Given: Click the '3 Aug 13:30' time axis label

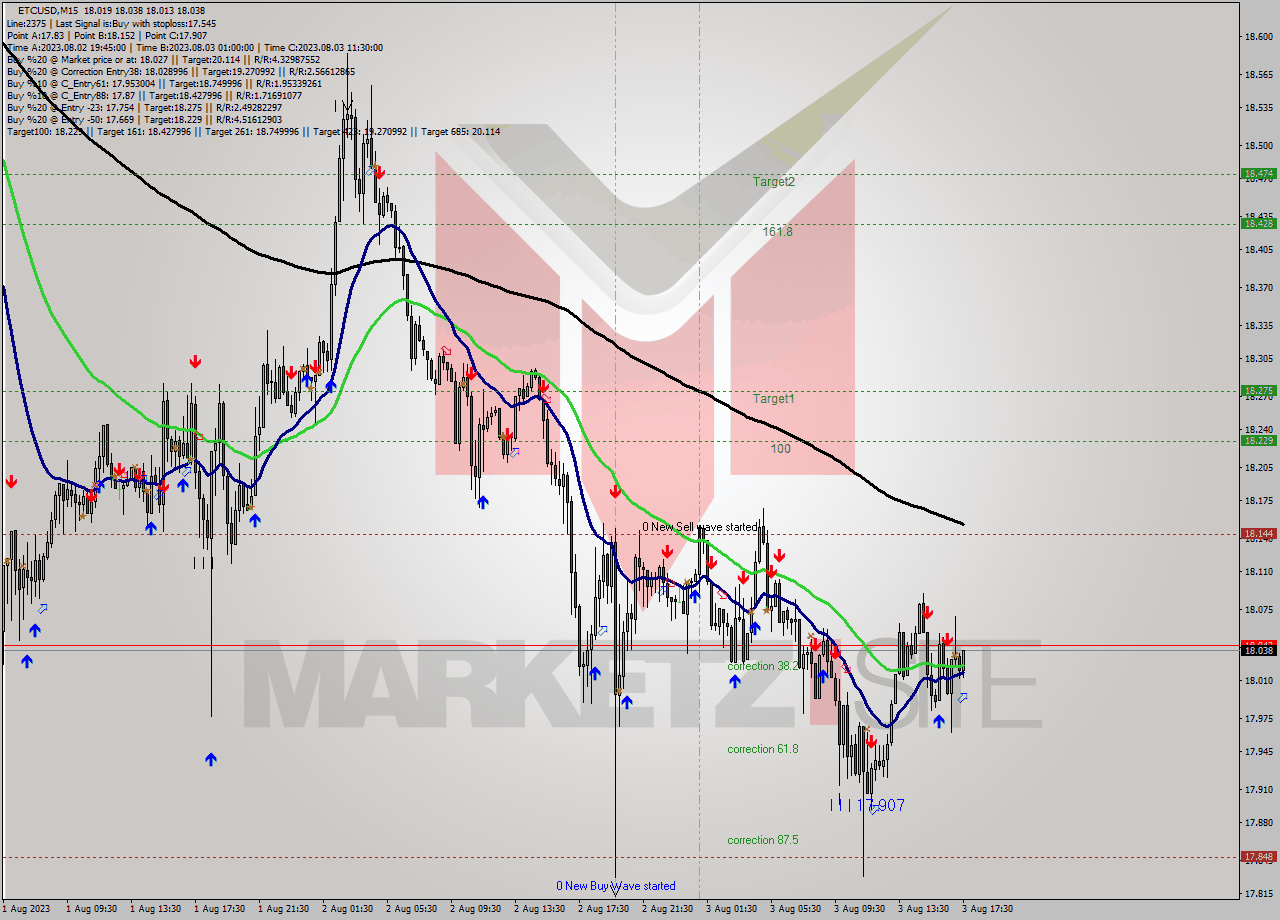Looking at the screenshot, I should [923, 909].
